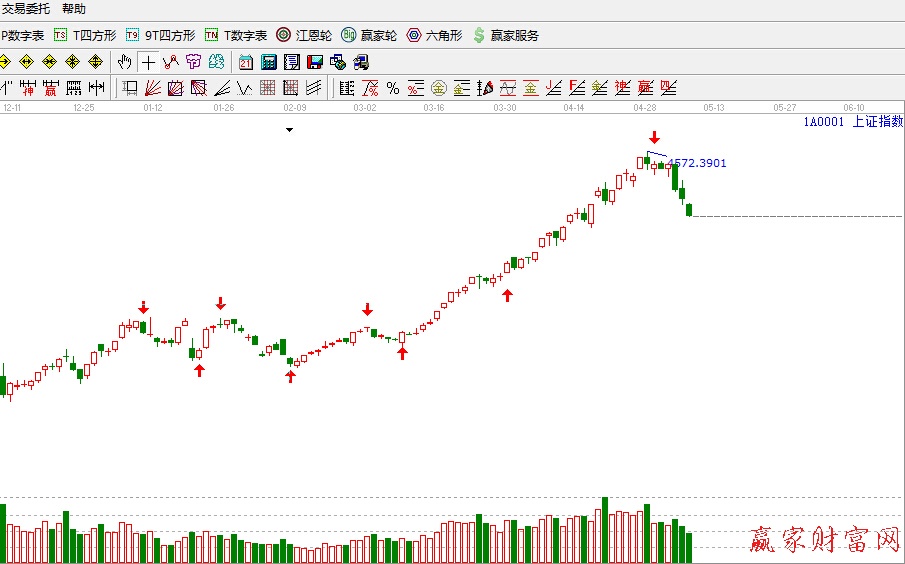905x564 pixels.
Task: Click the calculator icon in toolbar
Action: [268, 62]
